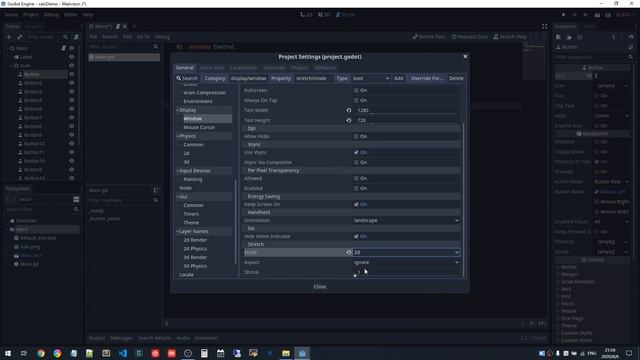640x360 pixels.
Task: Click the Delete property button
Action: pos(456,78)
